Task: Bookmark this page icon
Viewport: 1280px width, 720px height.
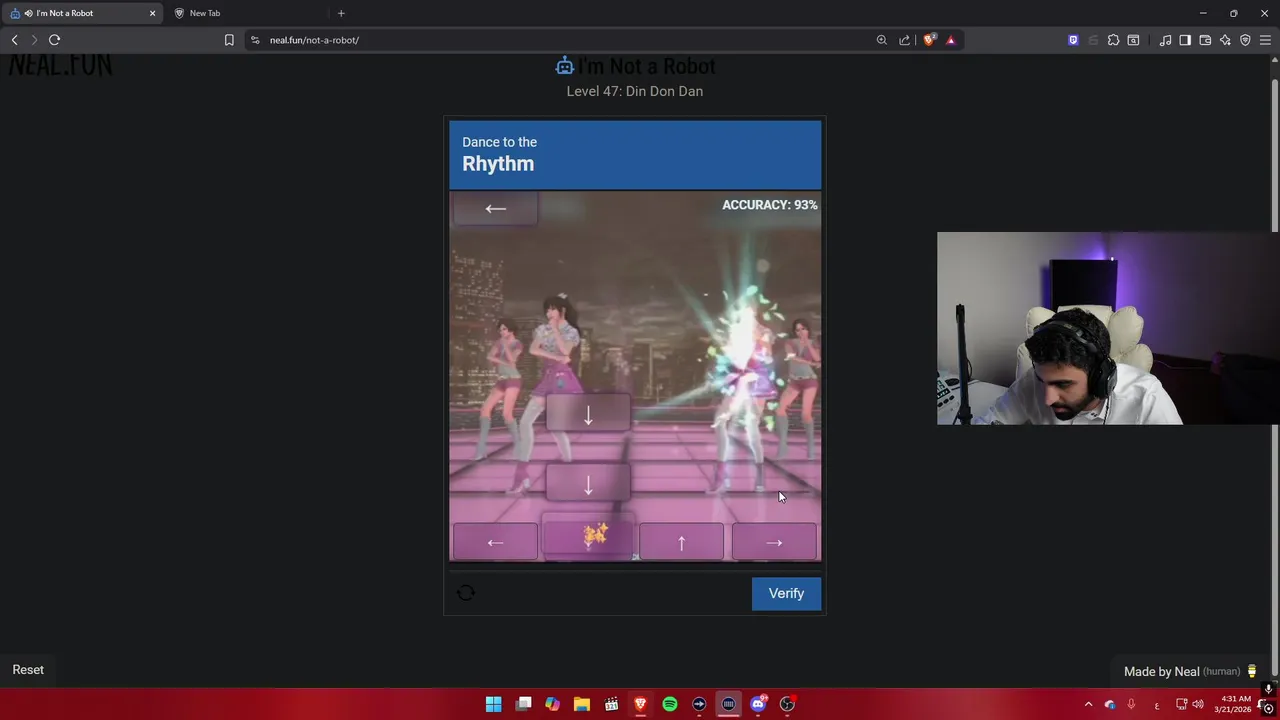Action: pyautogui.click(x=229, y=40)
